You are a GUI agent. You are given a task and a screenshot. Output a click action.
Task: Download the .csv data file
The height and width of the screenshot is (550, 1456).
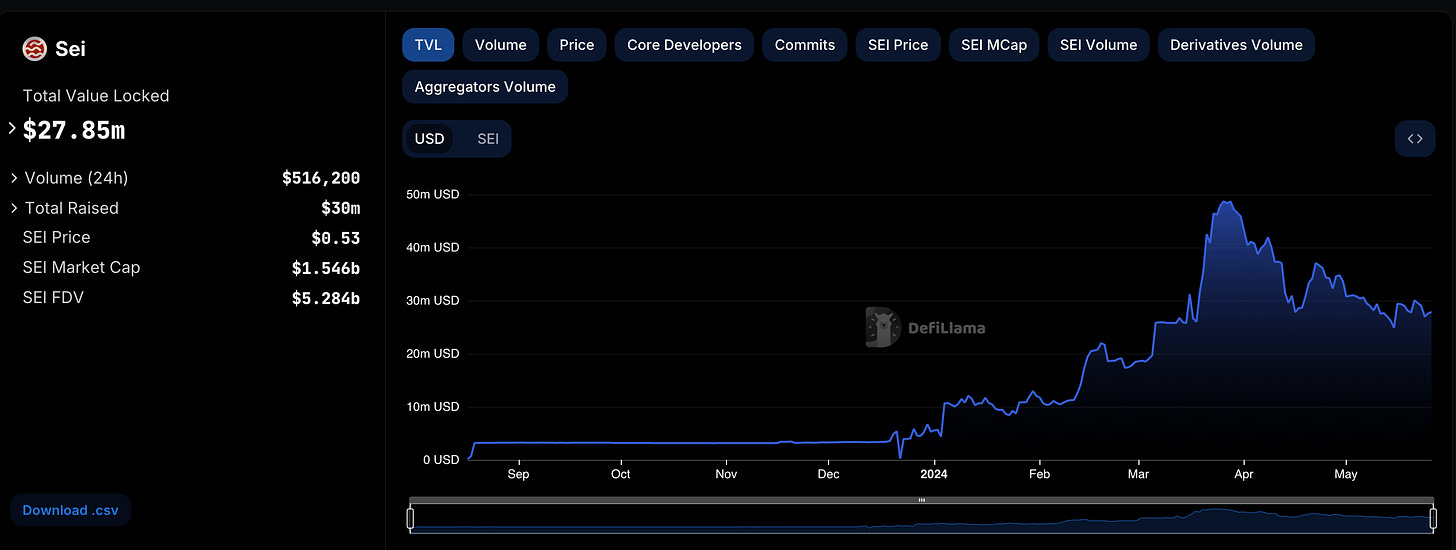pyautogui.click(x=70, y=510)
